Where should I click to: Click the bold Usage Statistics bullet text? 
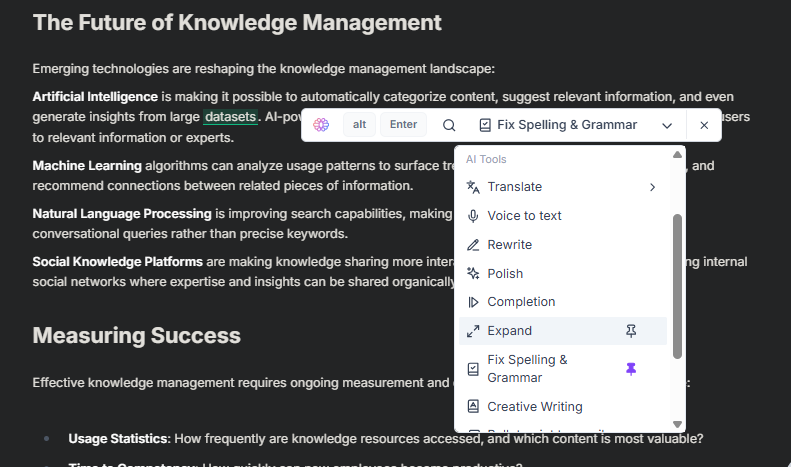pos(118,439)
